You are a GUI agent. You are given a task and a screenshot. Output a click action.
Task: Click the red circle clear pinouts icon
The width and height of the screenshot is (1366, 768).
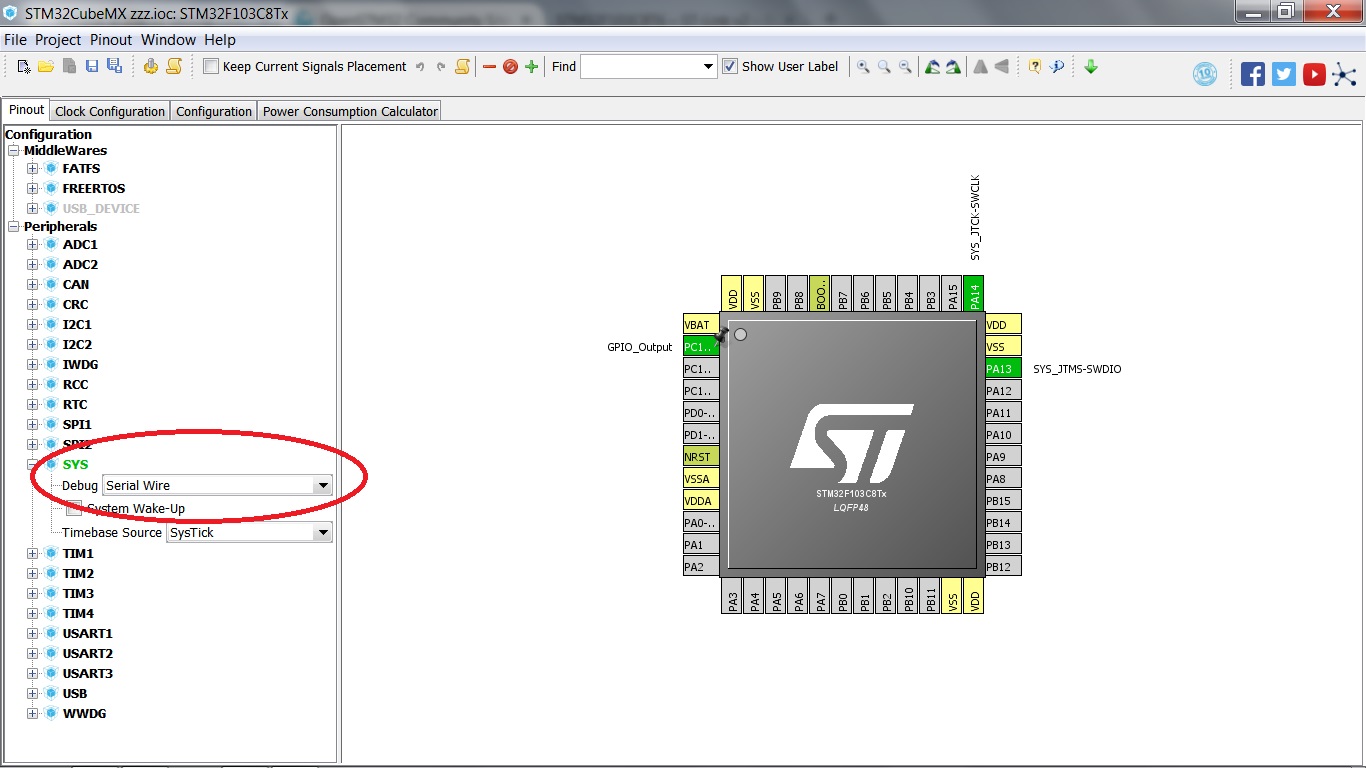coord(510,67)
